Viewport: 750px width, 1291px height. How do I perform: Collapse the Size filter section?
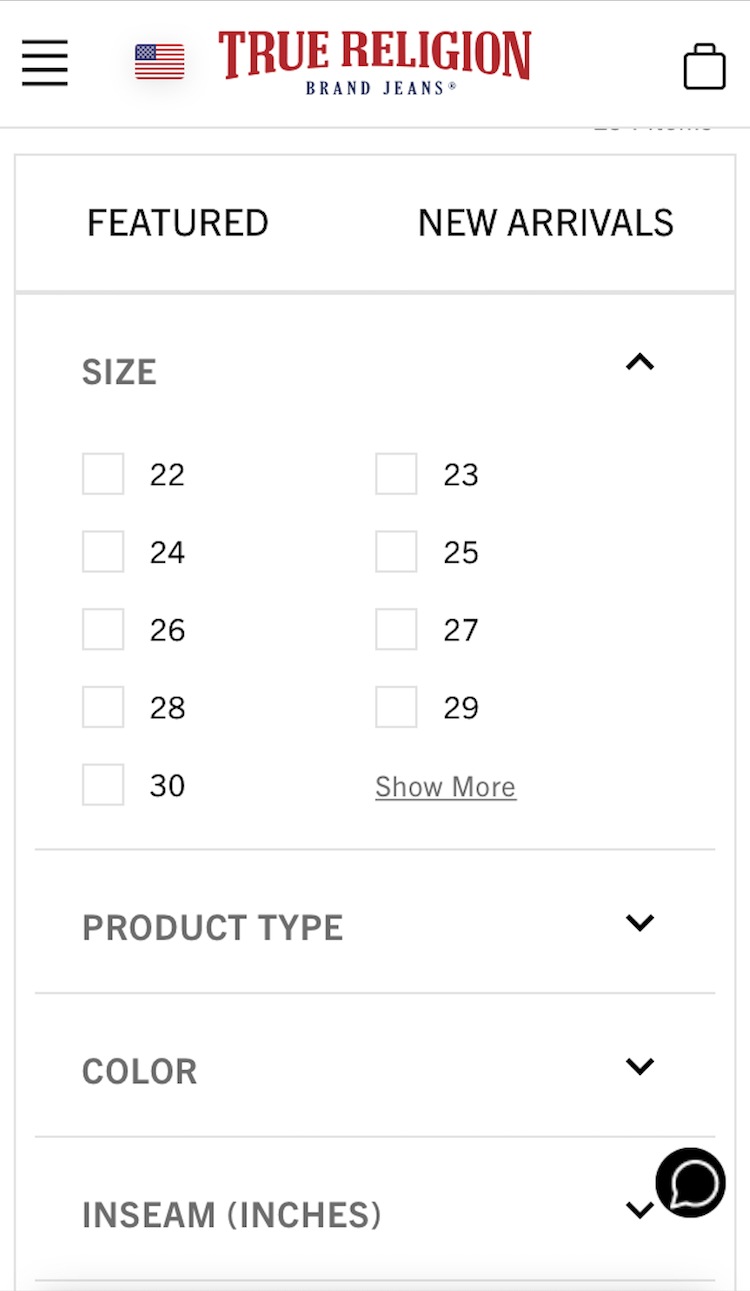click(639, 362)
